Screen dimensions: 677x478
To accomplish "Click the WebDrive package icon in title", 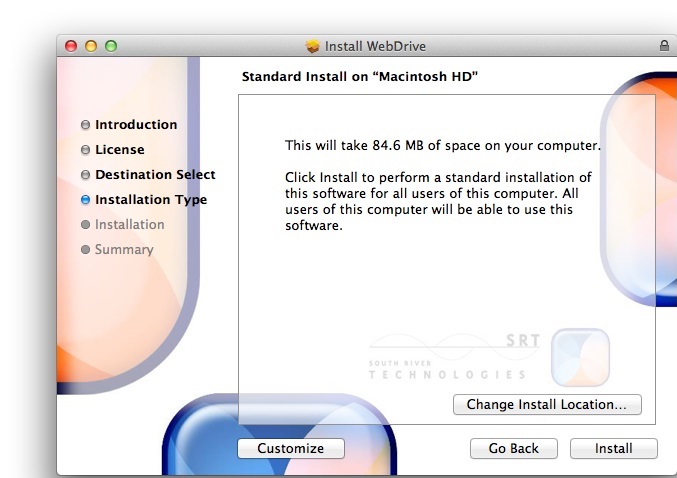I will 312,46.
